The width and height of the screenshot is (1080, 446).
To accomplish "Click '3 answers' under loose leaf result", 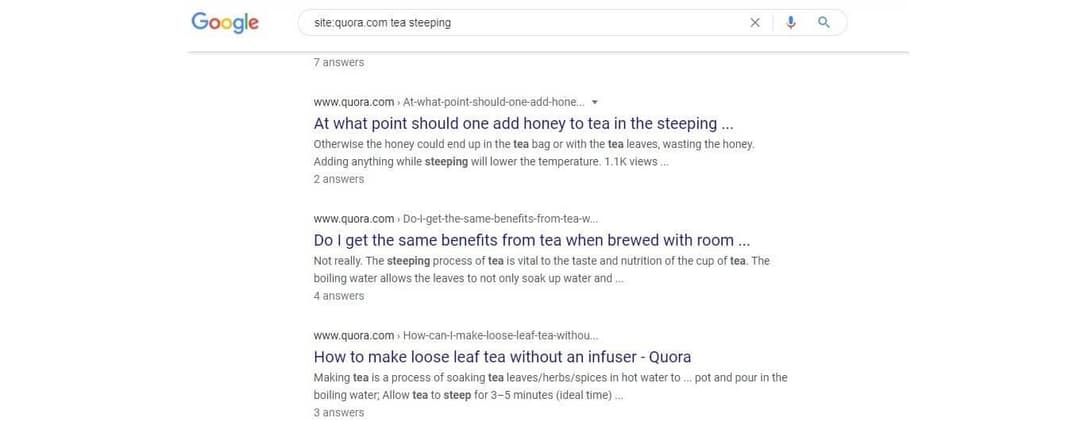I will pyautogui.click(x=339, y=413).
